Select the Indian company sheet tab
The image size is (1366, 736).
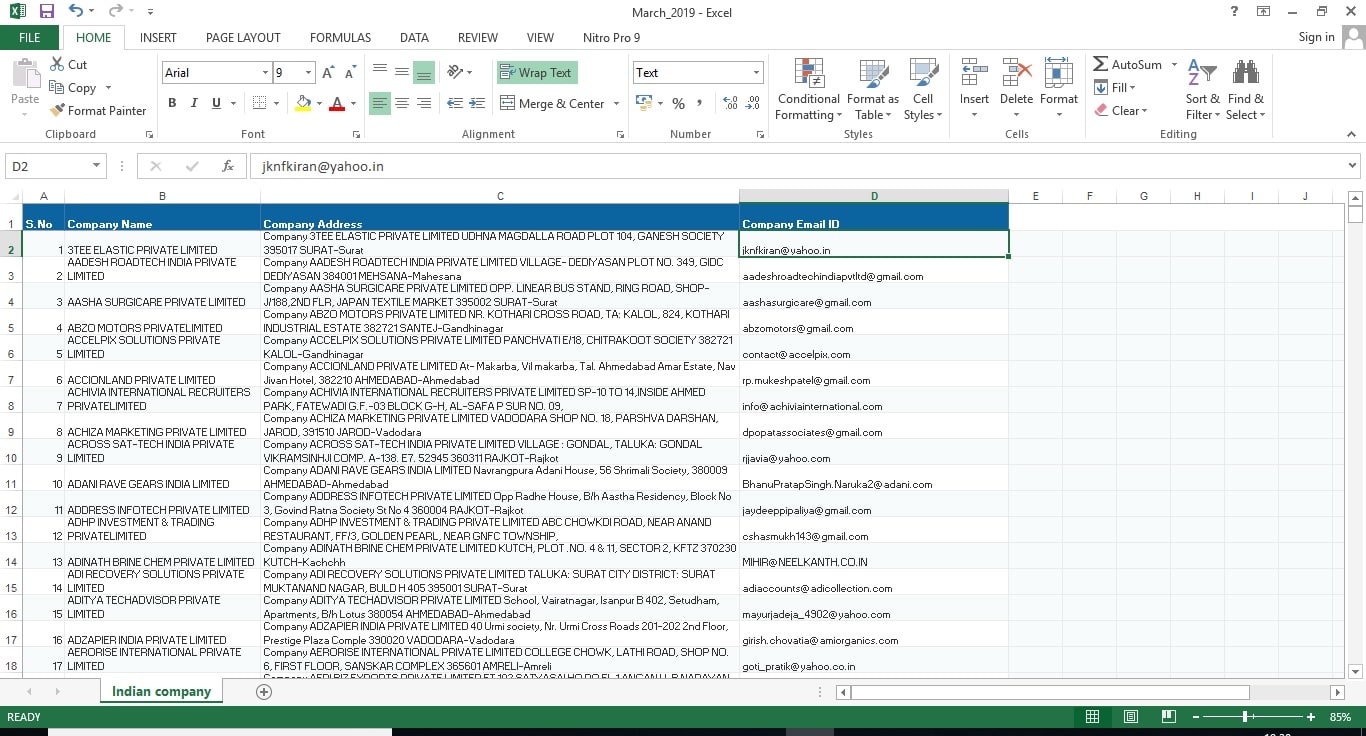tap(160, 691)
